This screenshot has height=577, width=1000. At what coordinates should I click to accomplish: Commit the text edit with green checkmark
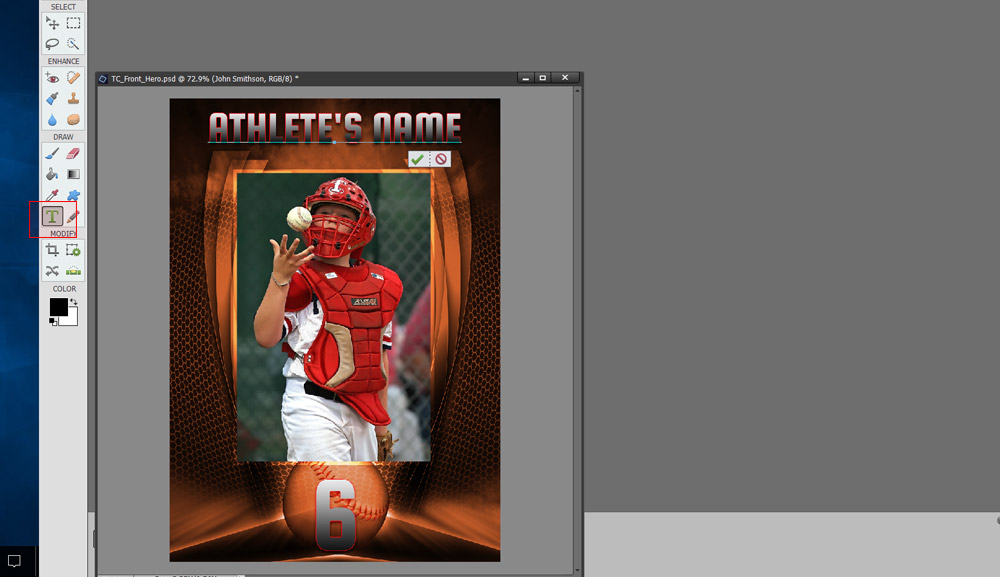point(418,159)
